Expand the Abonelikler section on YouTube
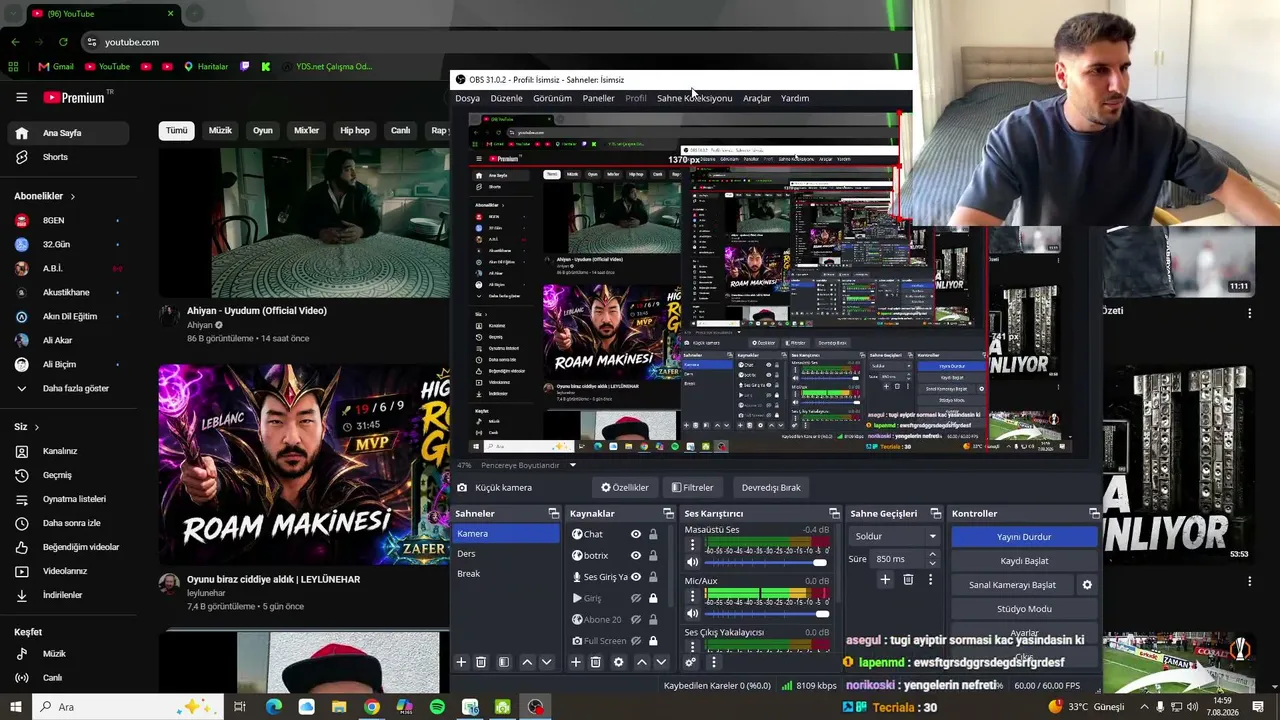The height and width of the screenshot is (720, 1280). [x=44, y=196]
